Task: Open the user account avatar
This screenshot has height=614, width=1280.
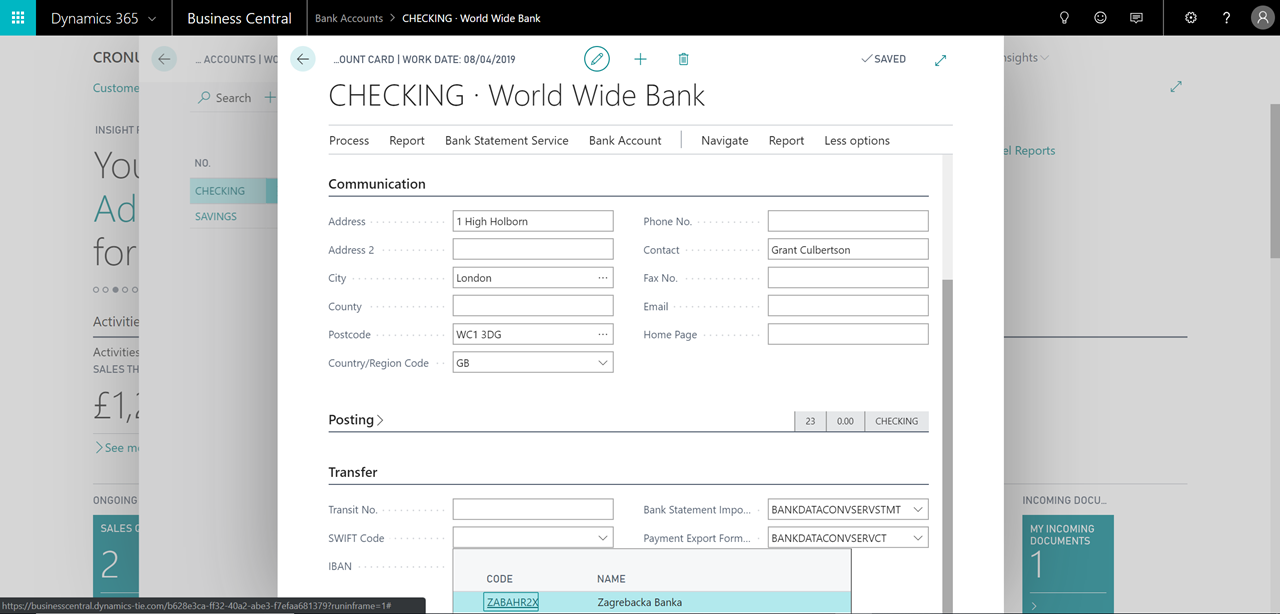Action: (x=1262, y=17)
